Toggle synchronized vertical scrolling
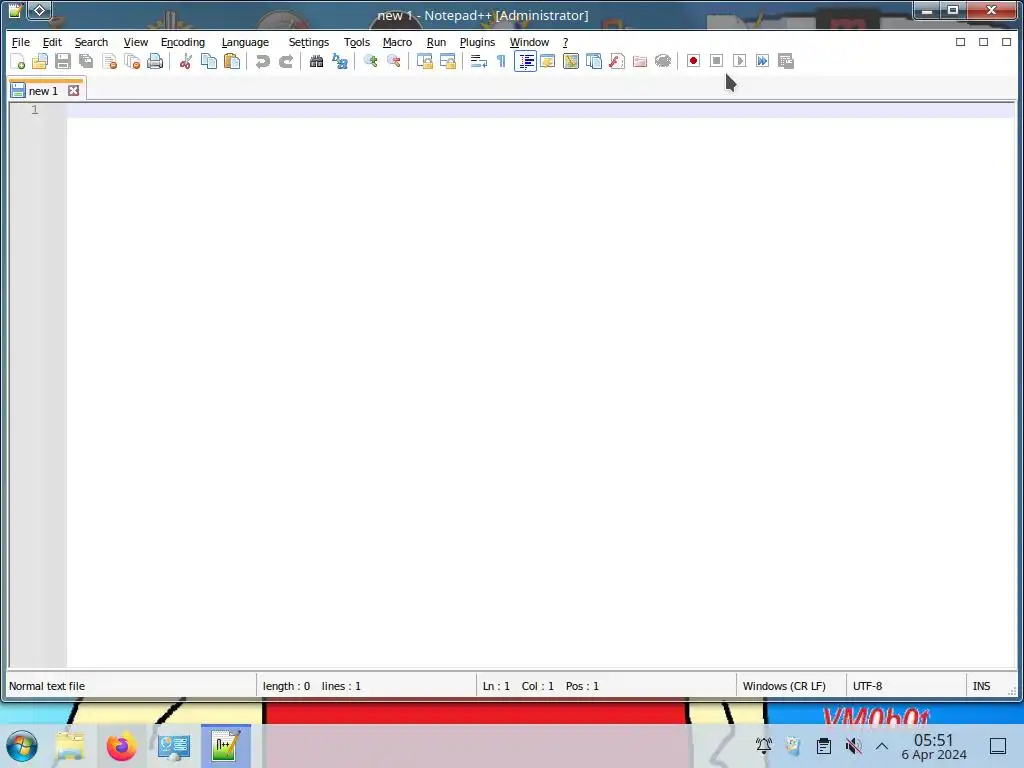The width and height of the screenshot is (1024, 768). tap(424, 61)
